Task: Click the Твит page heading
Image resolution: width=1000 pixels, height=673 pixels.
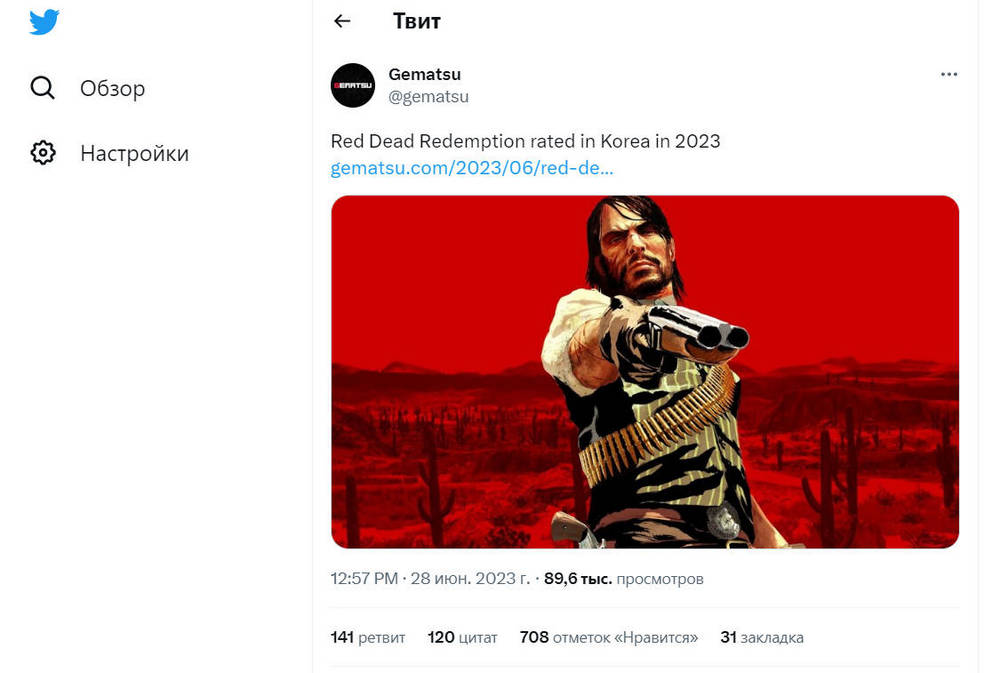Action: click(416, 21)
